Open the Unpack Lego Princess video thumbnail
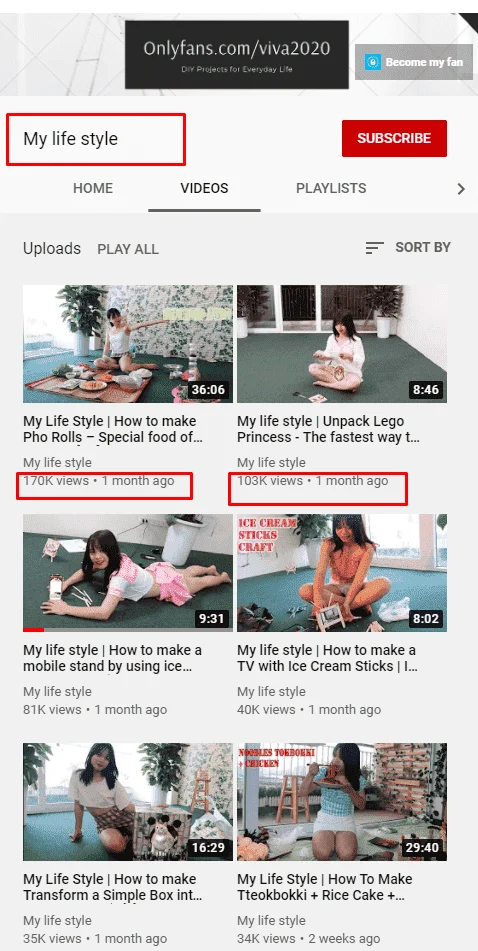The height and width of the screenshot is (951, 478). [x=342, y=344]
